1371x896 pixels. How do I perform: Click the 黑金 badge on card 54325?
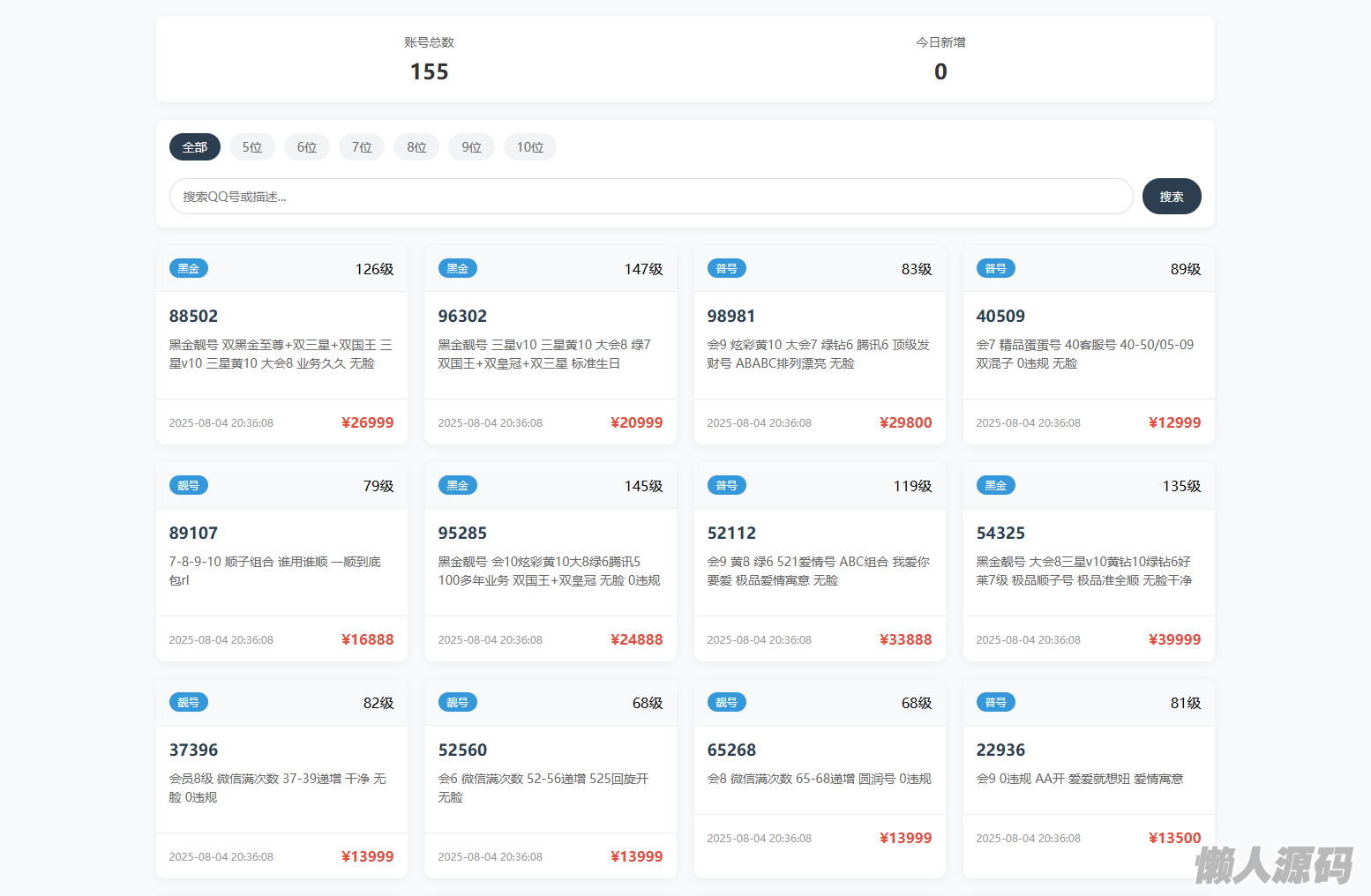(x=995, y=486)
